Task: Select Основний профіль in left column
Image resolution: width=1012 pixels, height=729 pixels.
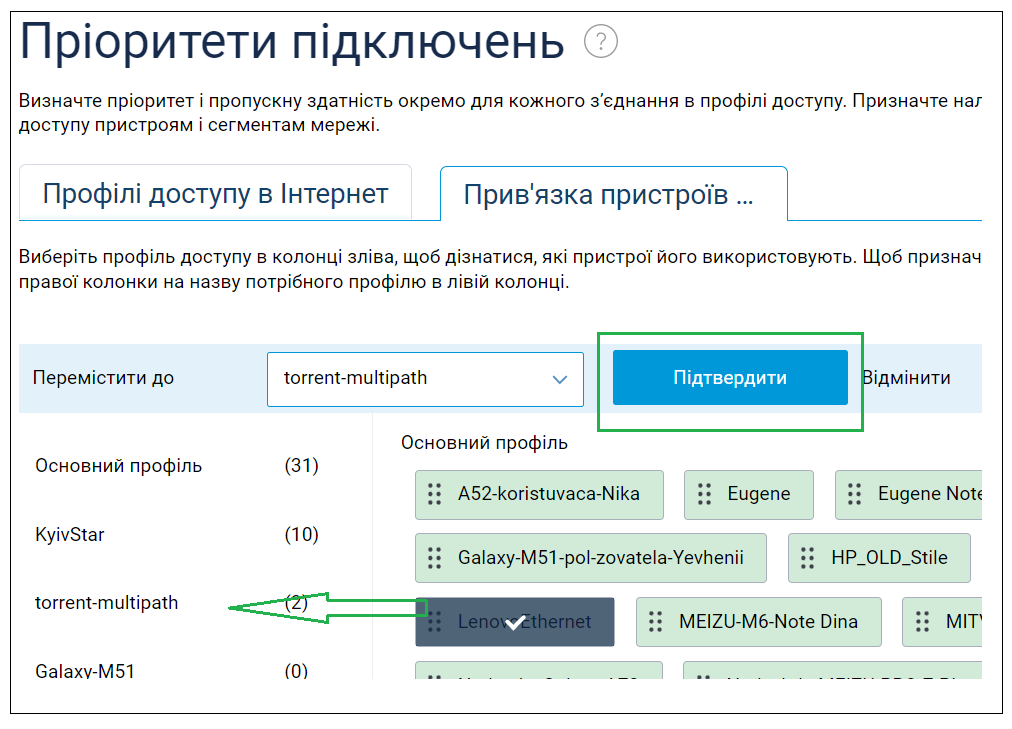Action: 119,466
